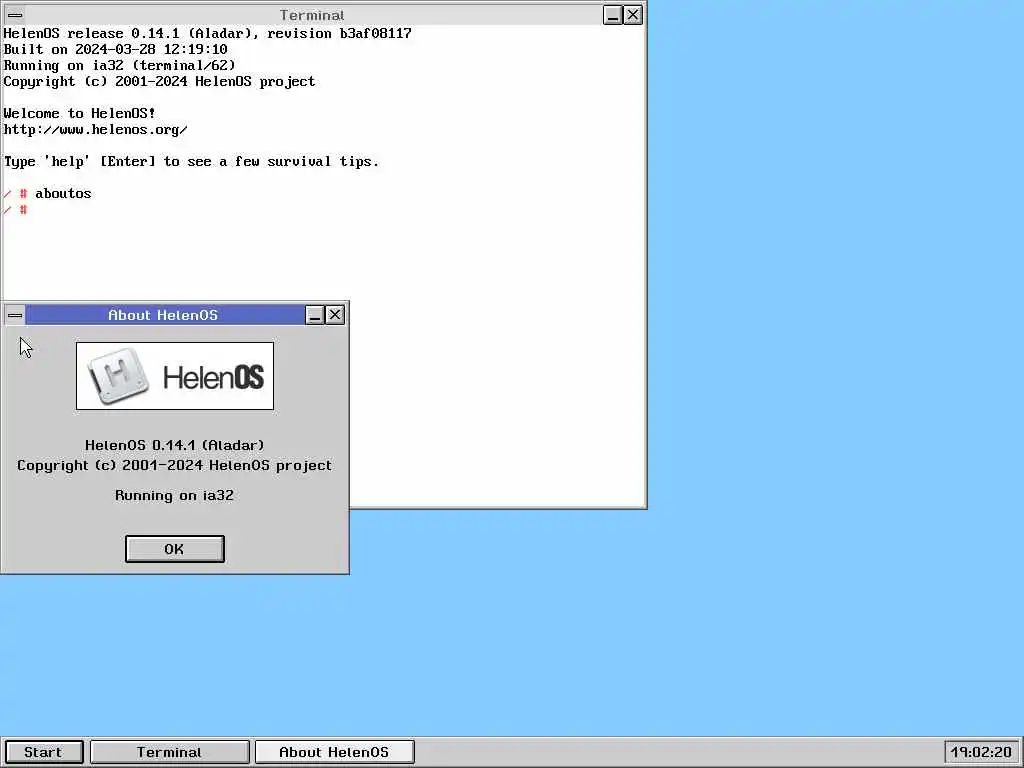Screen dimensions: 1024x768
Task: Select About HelenOS taskbar button
Action: point(334,752)
